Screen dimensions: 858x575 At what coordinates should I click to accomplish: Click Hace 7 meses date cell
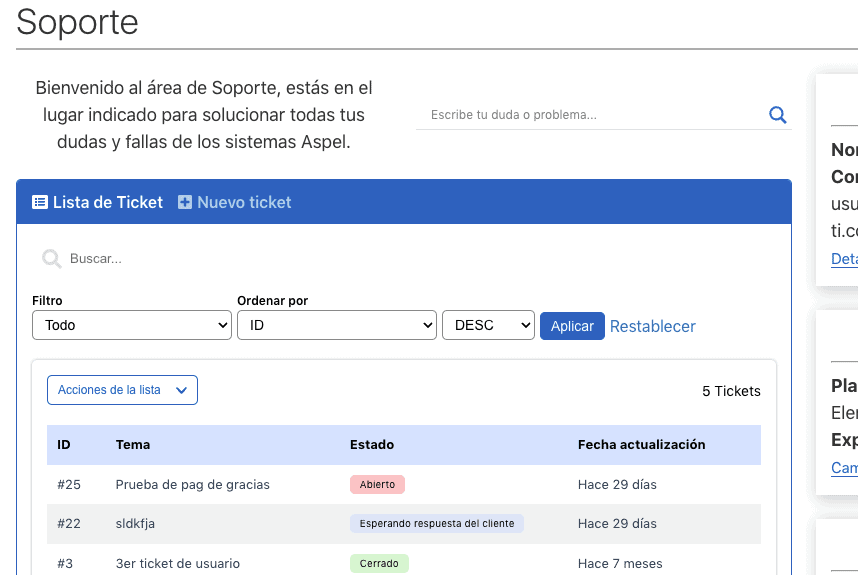tap(620, 564)
